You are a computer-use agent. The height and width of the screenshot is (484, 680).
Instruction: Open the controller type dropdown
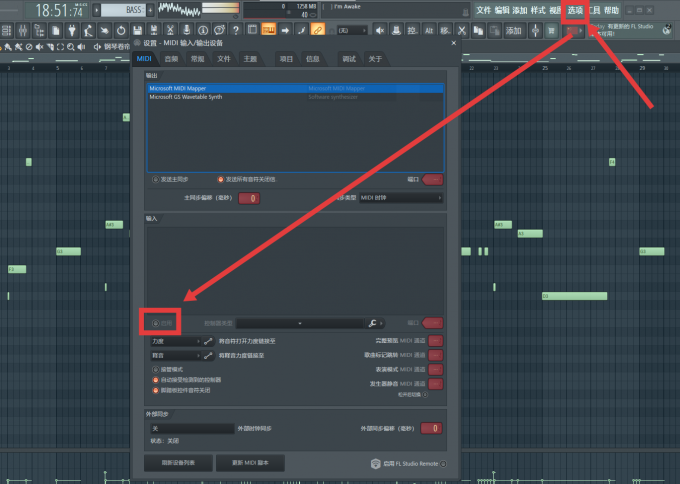point(300,323)
